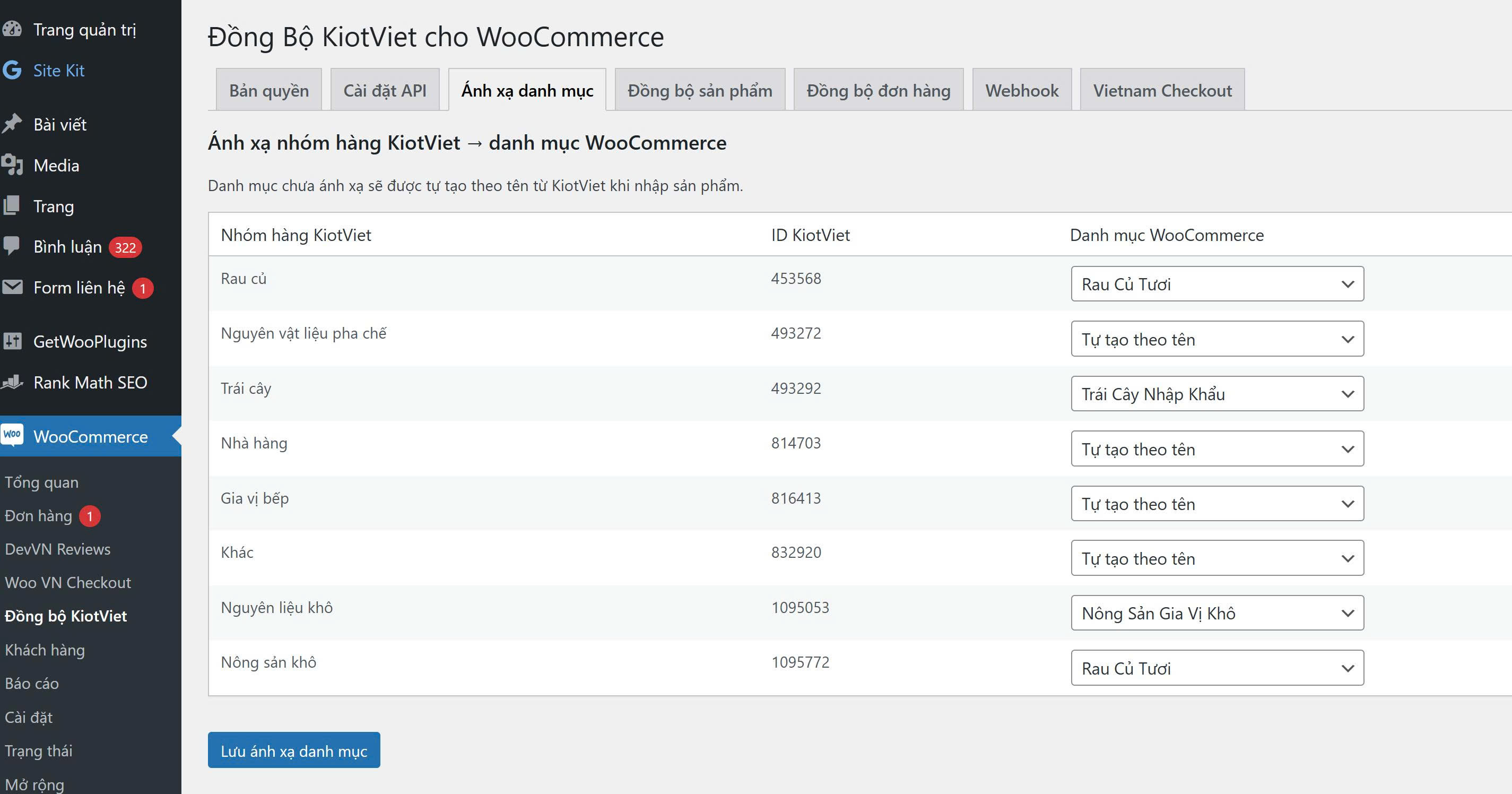Open Khách hàng submenu link
The height and width of the screenshot is (794, 1512).
pos(45,650)
